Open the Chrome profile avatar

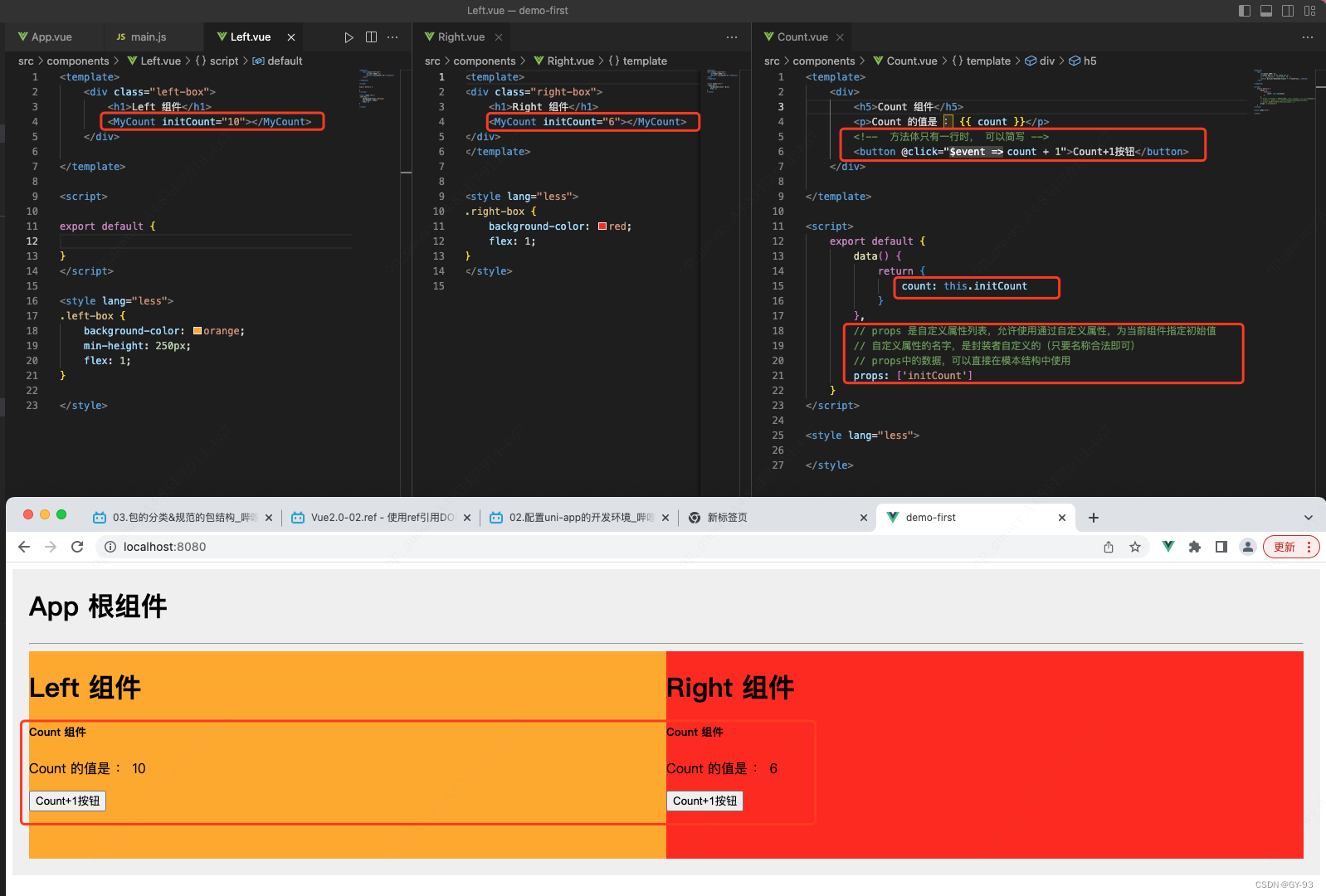click(x=1247, y=547)
